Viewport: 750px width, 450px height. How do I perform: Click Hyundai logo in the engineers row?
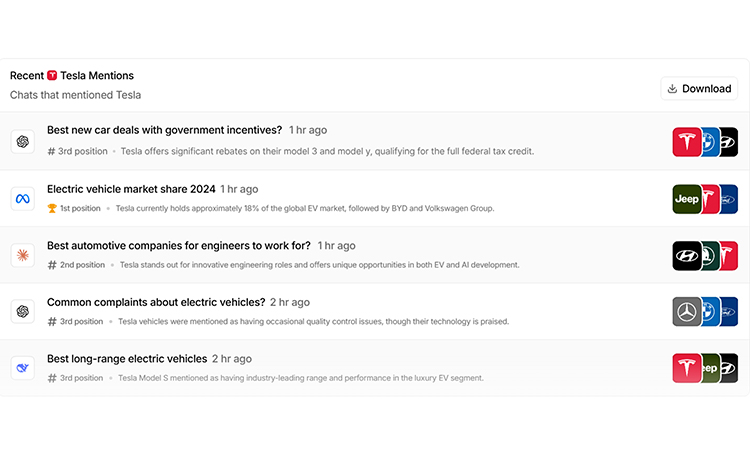pyautogui.click(x=687, y=256)
